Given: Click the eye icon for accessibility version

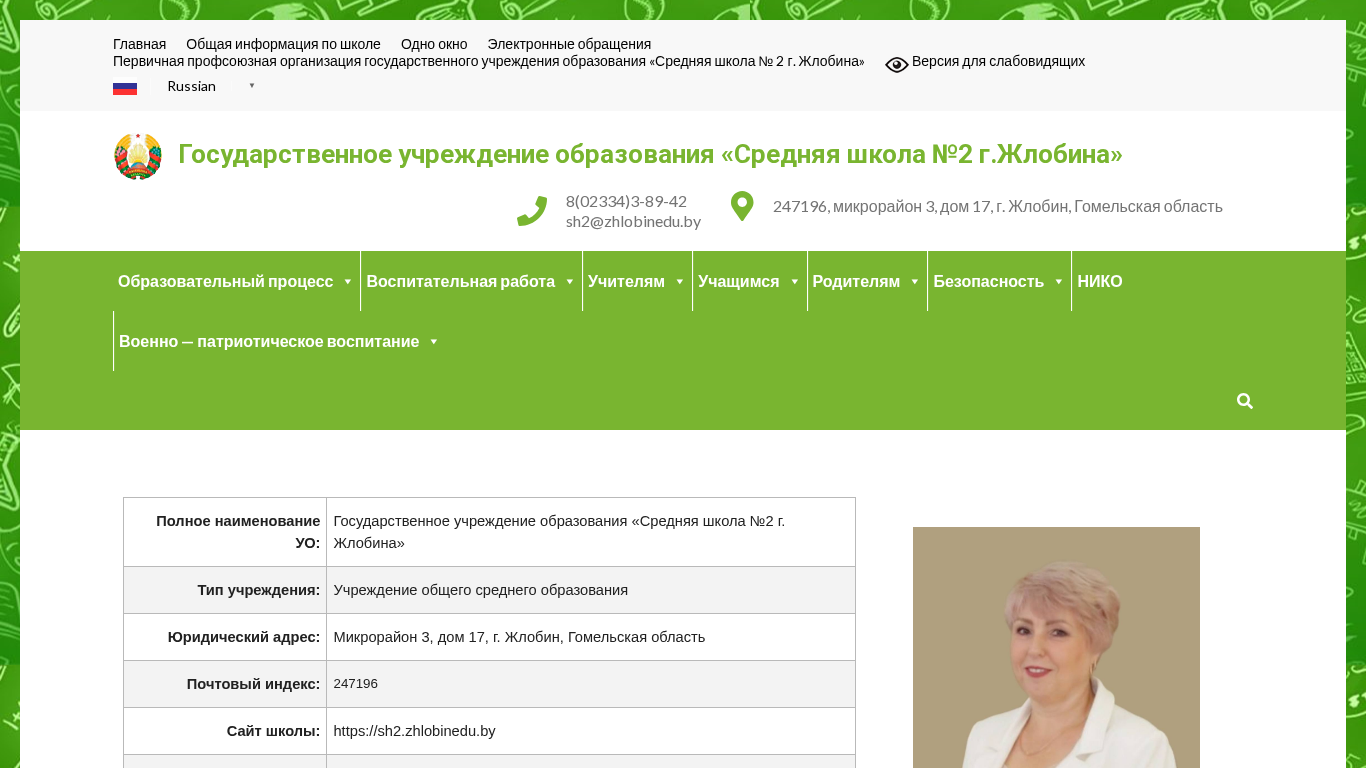Looking at the screenshot, I should (x=896, y=64).
